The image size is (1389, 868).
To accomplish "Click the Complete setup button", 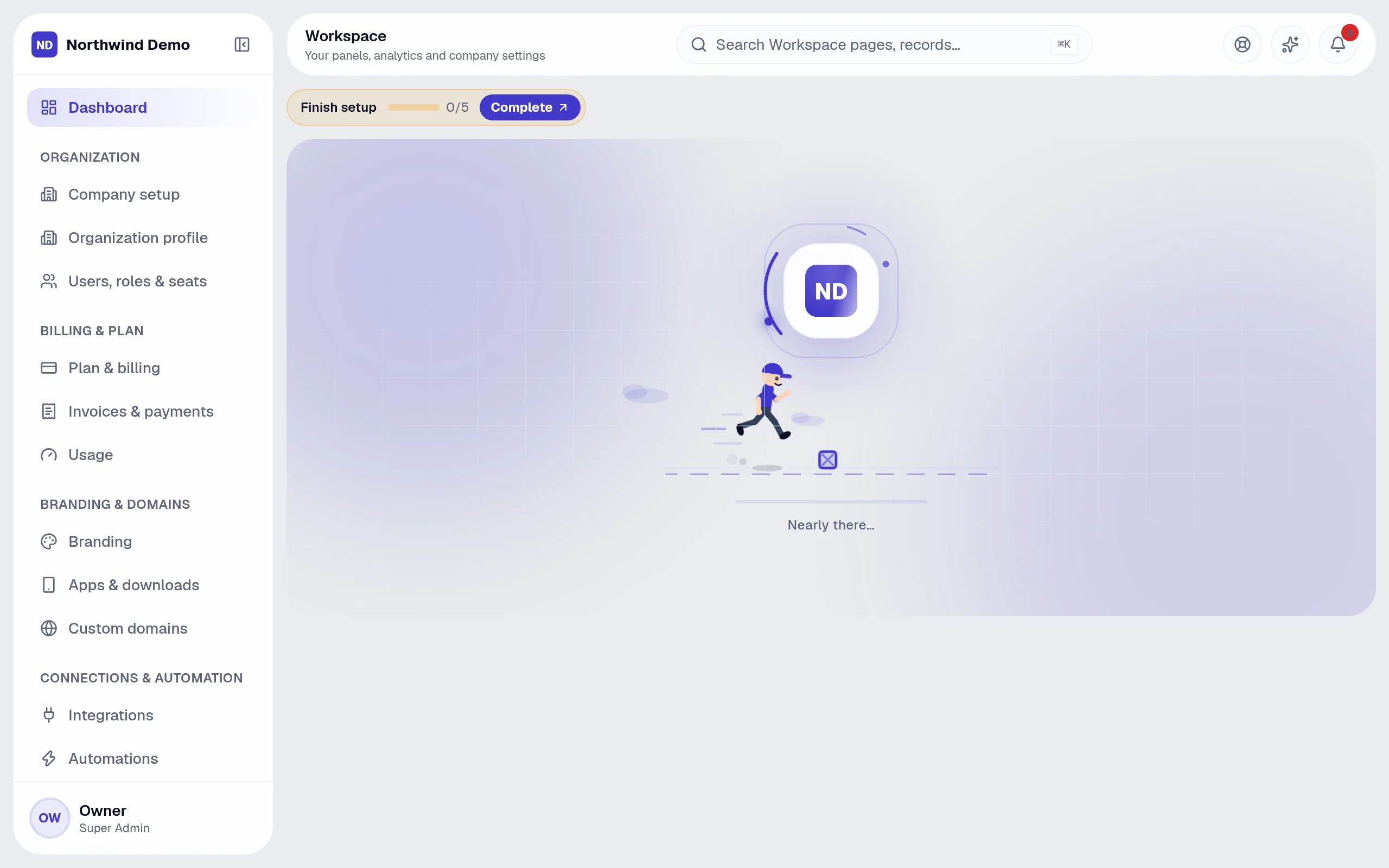I will pos(529,107).
